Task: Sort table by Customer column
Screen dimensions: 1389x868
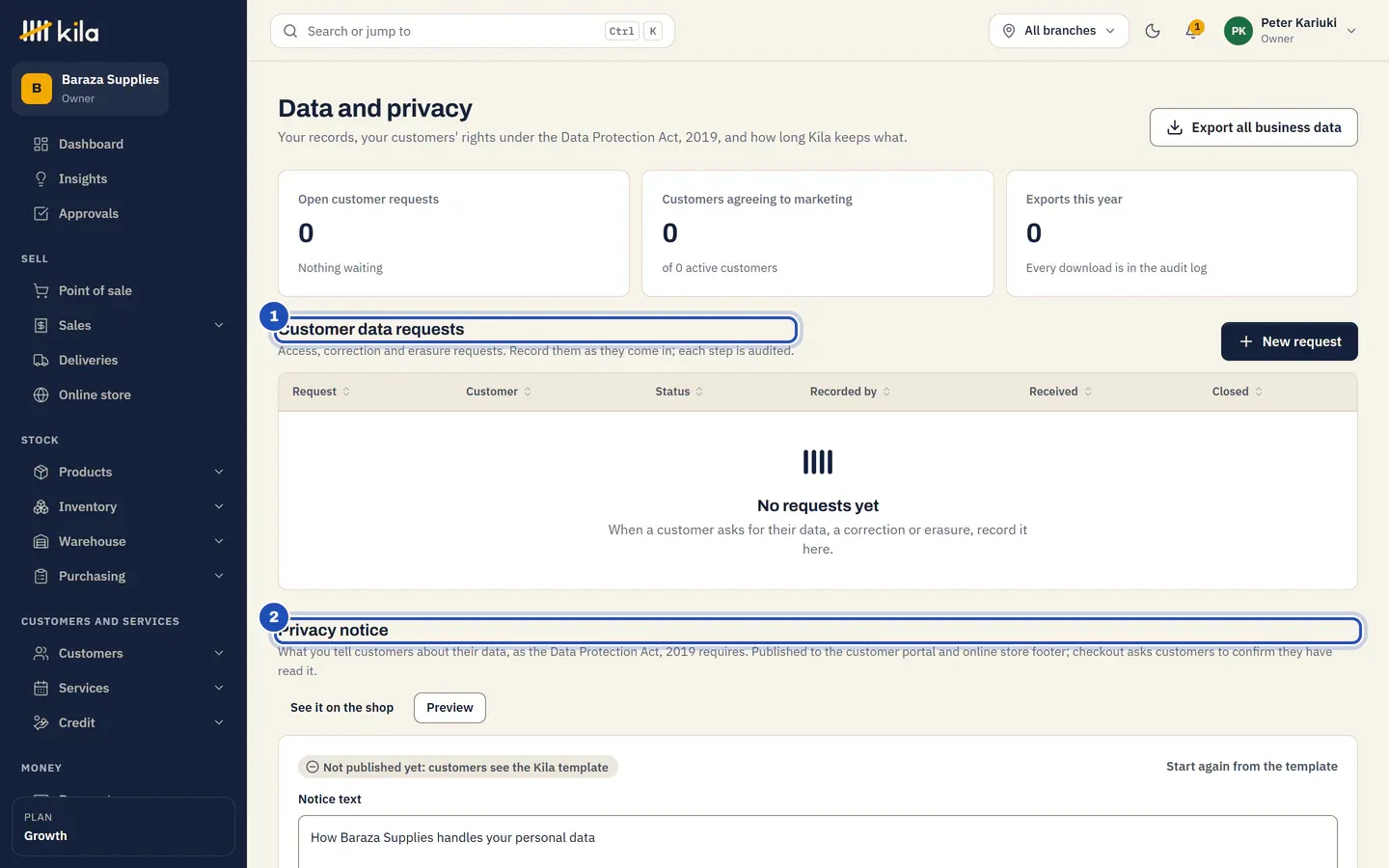Action: pyautogui.click(x=499, y=392)
